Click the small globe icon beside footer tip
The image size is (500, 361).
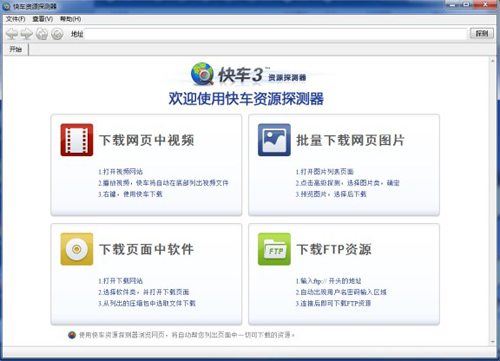point(72,335)
